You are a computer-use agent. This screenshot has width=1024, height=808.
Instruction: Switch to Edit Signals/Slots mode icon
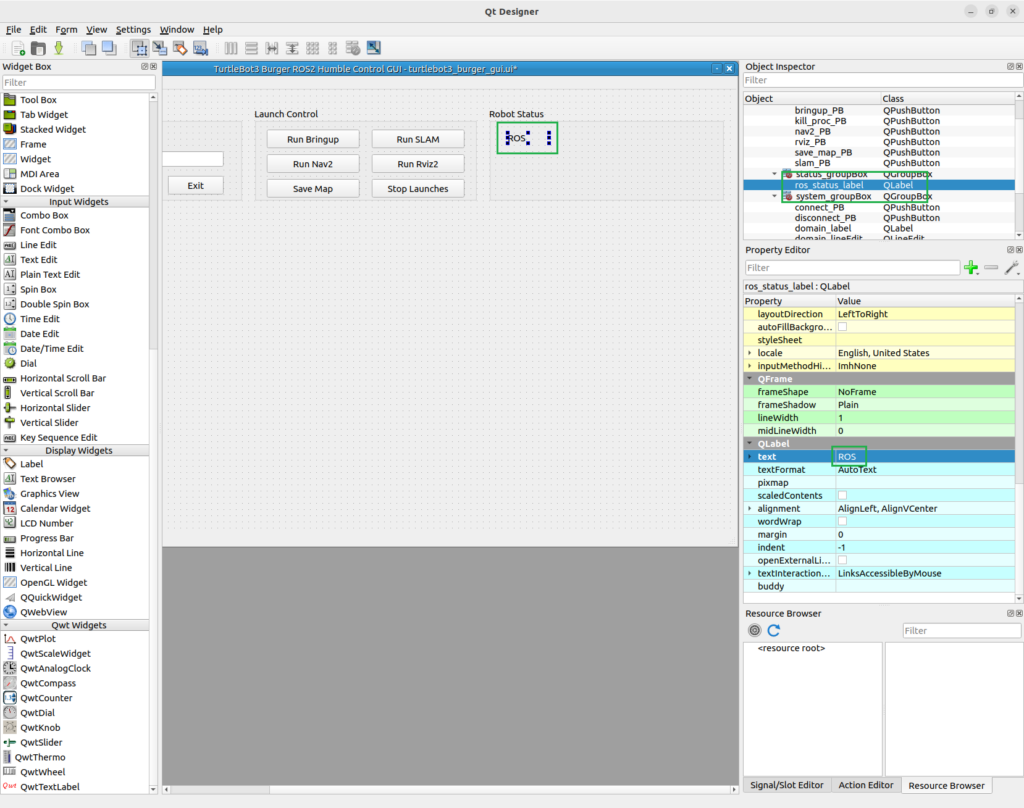coord(159,48)
